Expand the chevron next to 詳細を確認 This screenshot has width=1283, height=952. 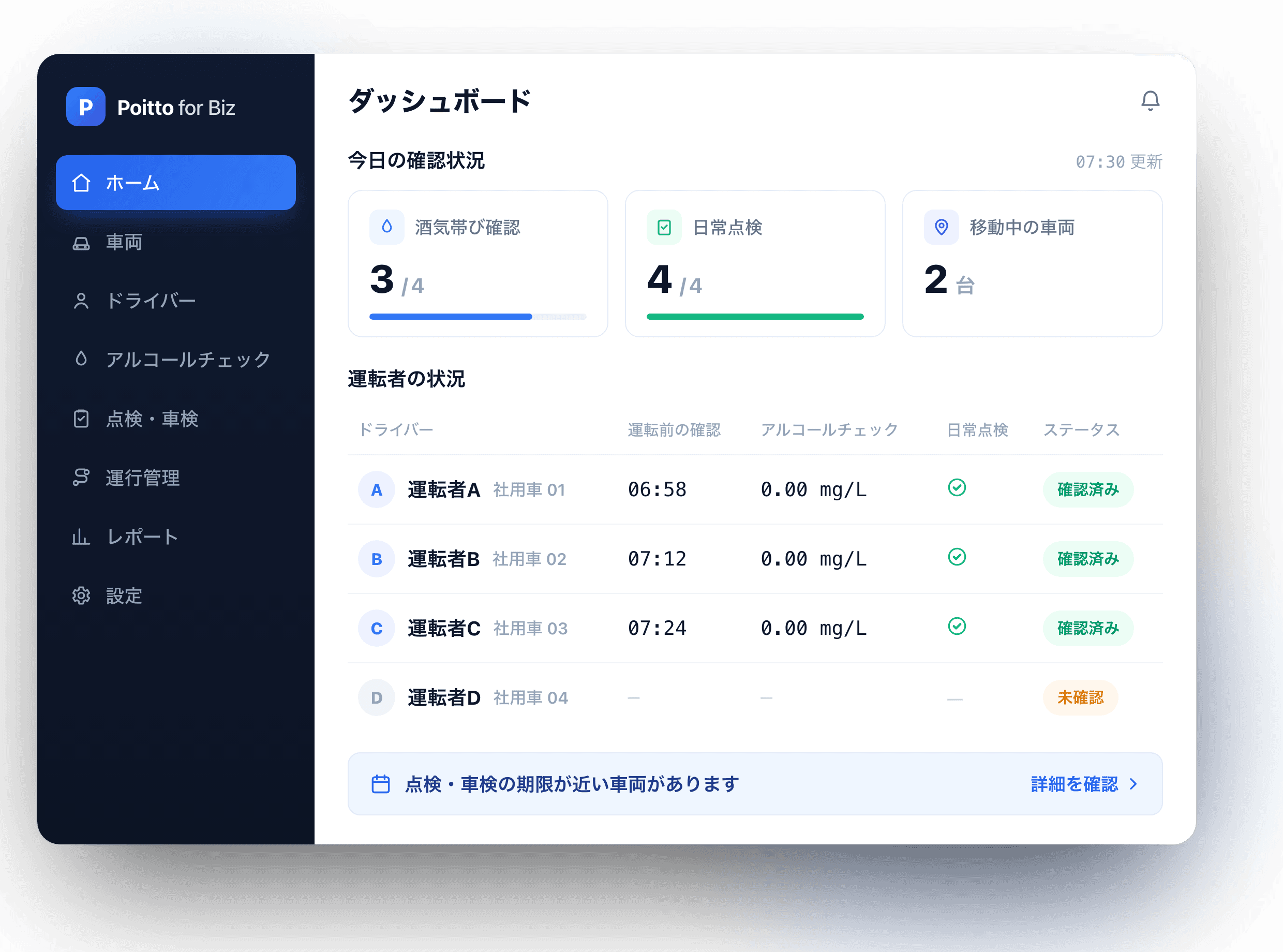click(x=1133, y=784)
